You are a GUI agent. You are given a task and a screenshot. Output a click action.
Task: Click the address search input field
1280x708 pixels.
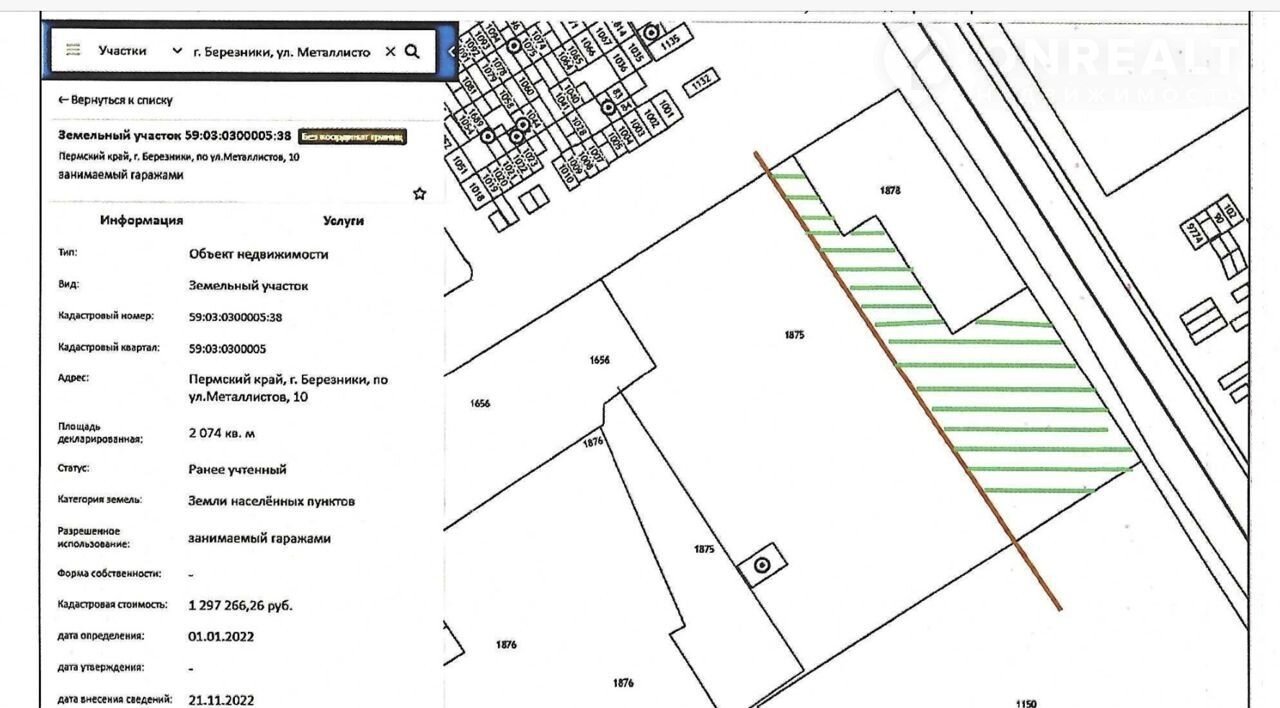coord(281,51)
